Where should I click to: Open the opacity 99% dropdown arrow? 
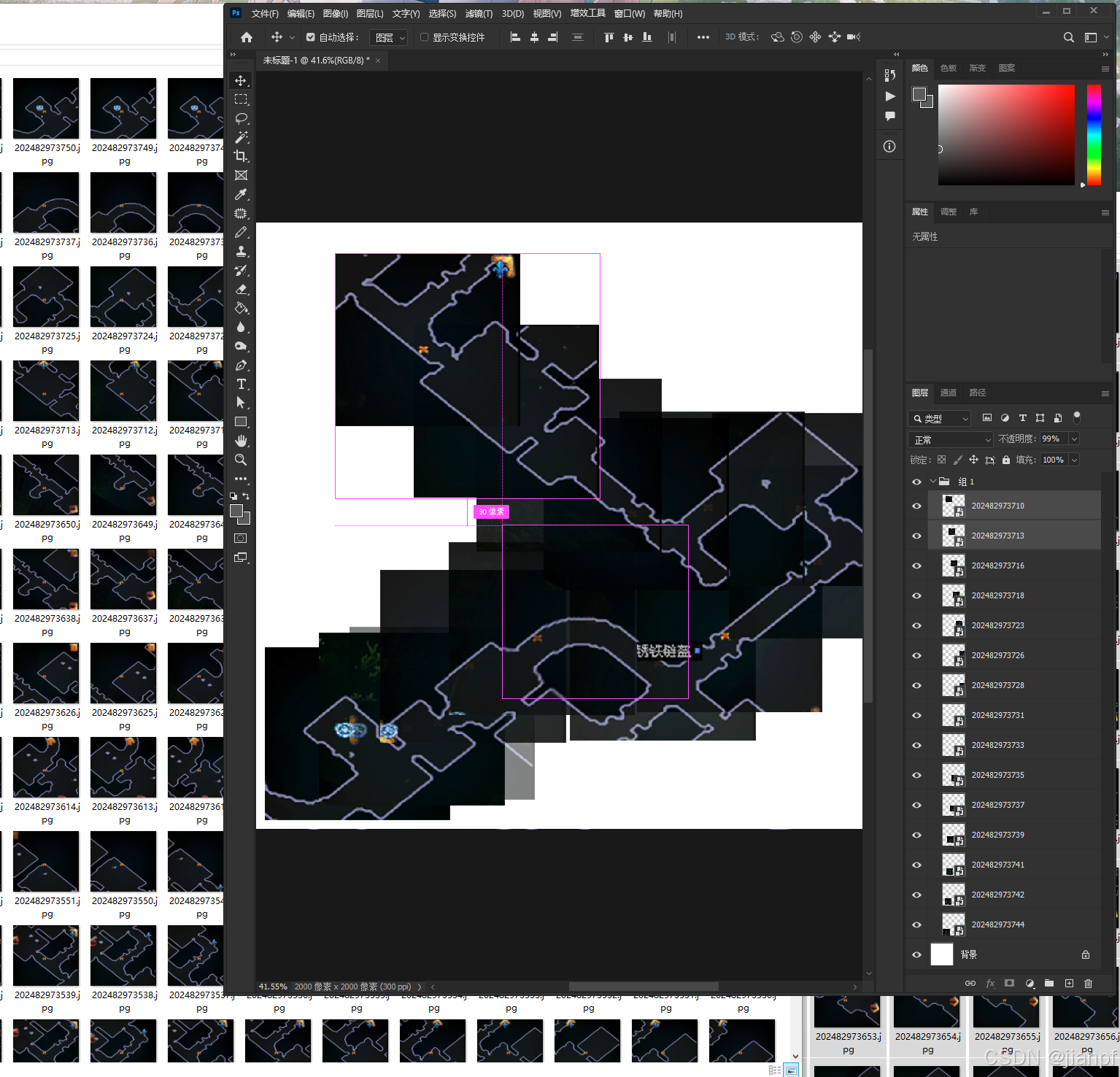coord(1074,439)
